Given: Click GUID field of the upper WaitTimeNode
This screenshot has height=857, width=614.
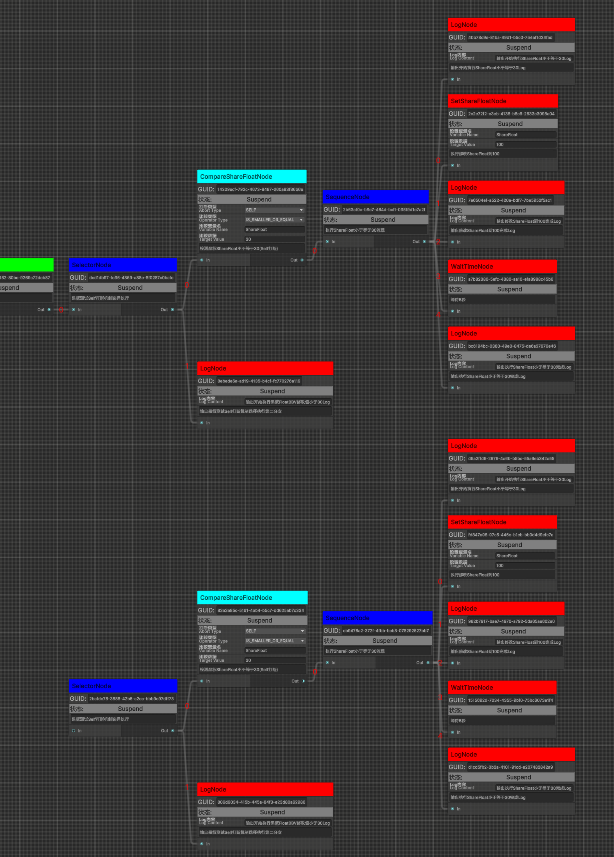Looking at the screenshot, I should pos(510,279).
